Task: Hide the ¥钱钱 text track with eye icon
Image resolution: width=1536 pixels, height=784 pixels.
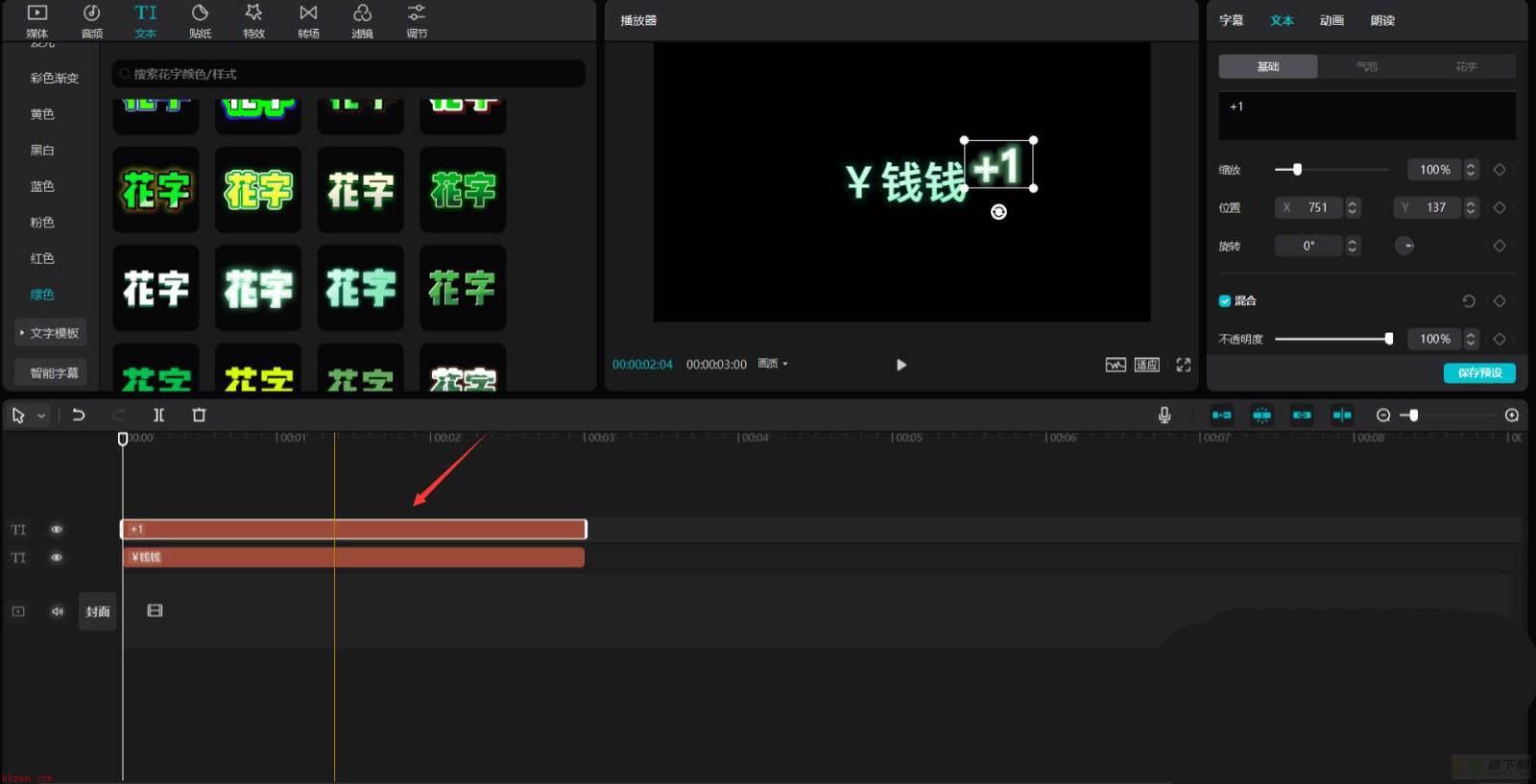Action: coord(57,558)
